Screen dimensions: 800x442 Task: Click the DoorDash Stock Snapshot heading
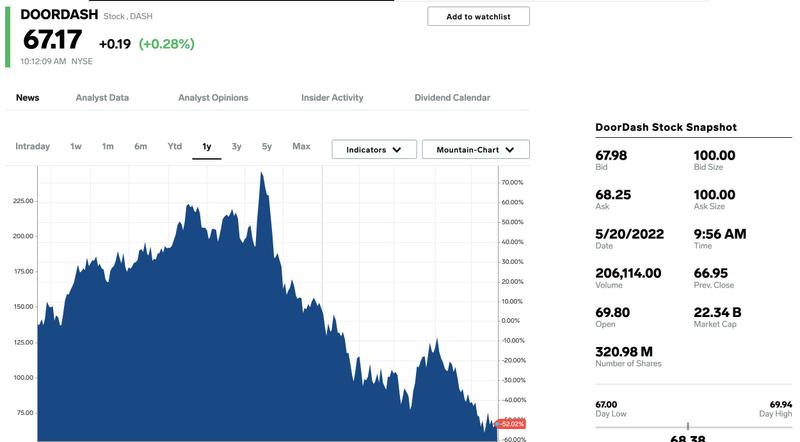666,127
